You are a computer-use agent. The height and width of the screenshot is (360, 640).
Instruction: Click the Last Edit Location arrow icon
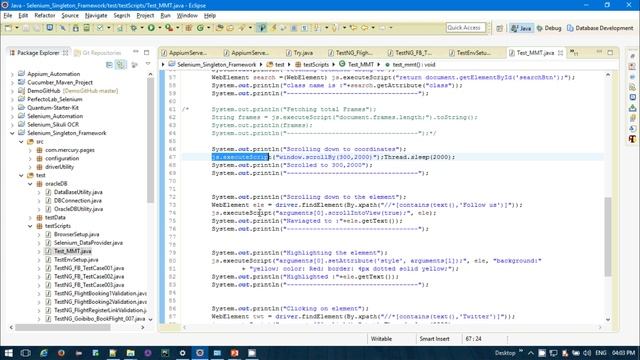click(353, 28)
